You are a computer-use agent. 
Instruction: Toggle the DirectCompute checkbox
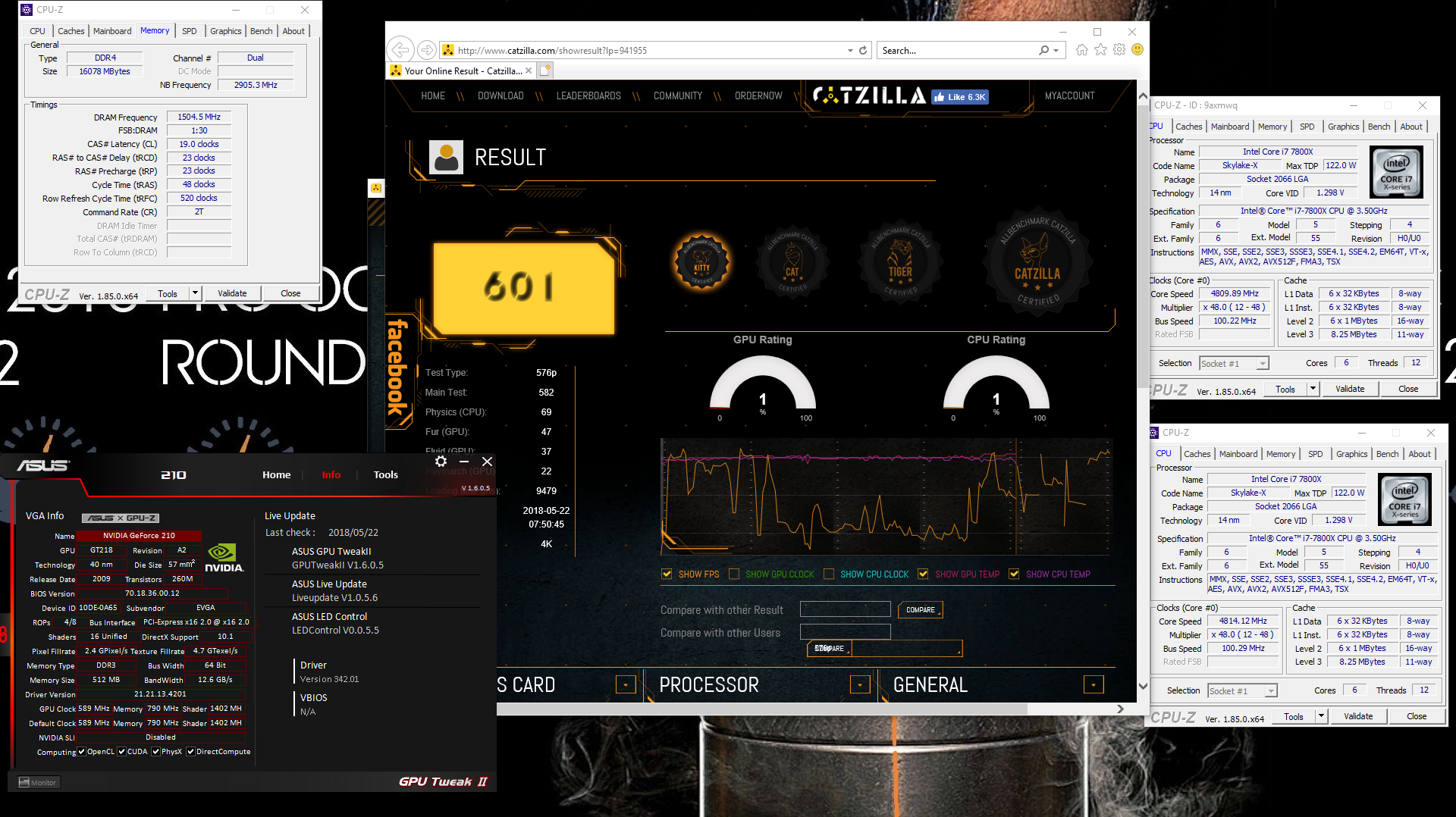point(190,751)
